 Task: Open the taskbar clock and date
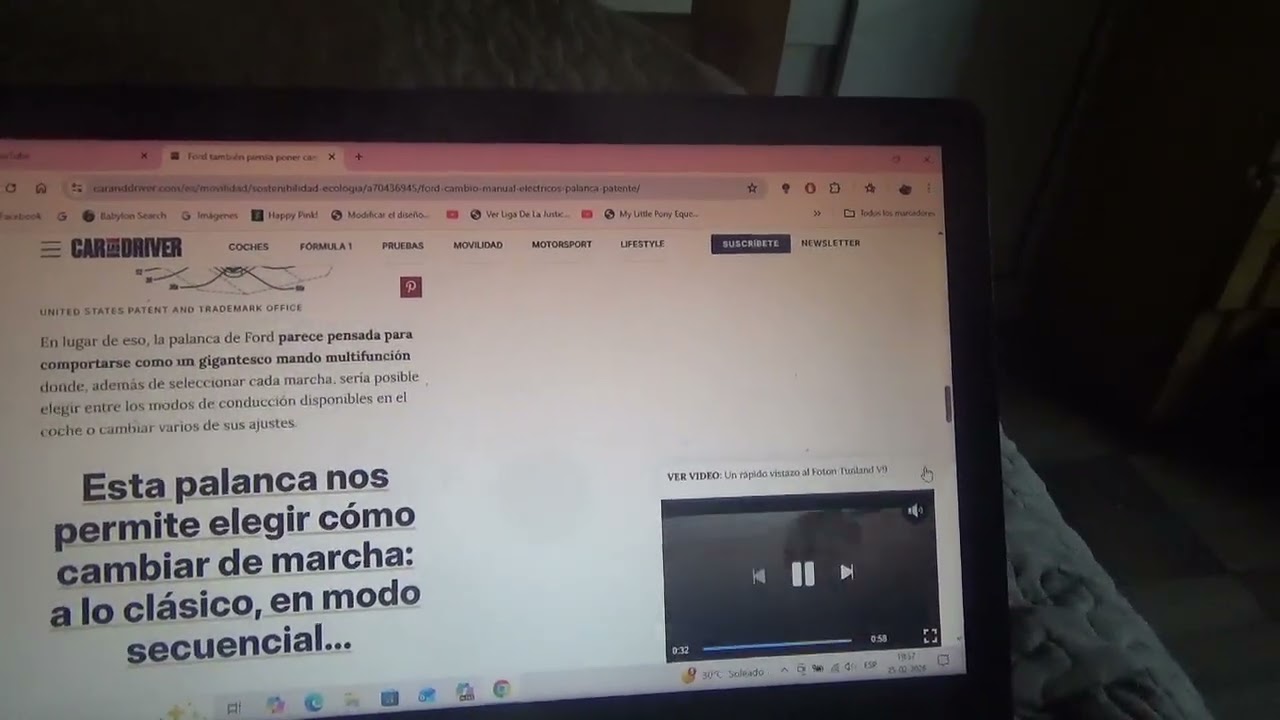point(907,663)
